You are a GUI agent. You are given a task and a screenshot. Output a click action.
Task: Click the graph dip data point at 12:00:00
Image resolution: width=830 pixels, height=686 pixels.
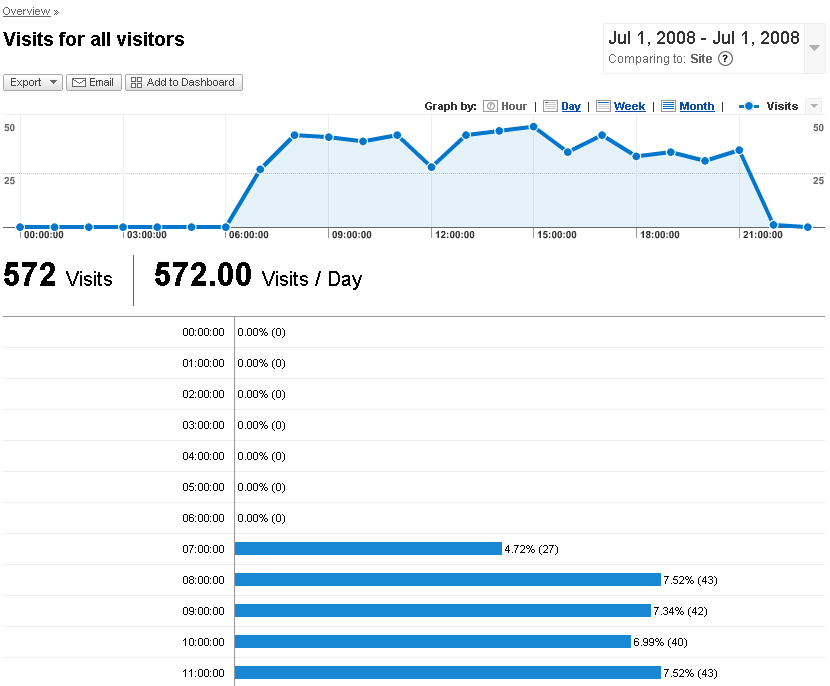click(x=431, y=167)
